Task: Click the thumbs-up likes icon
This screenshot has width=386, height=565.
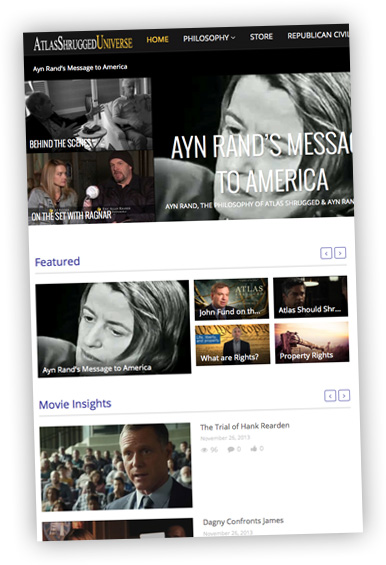Action: (254, 448)
